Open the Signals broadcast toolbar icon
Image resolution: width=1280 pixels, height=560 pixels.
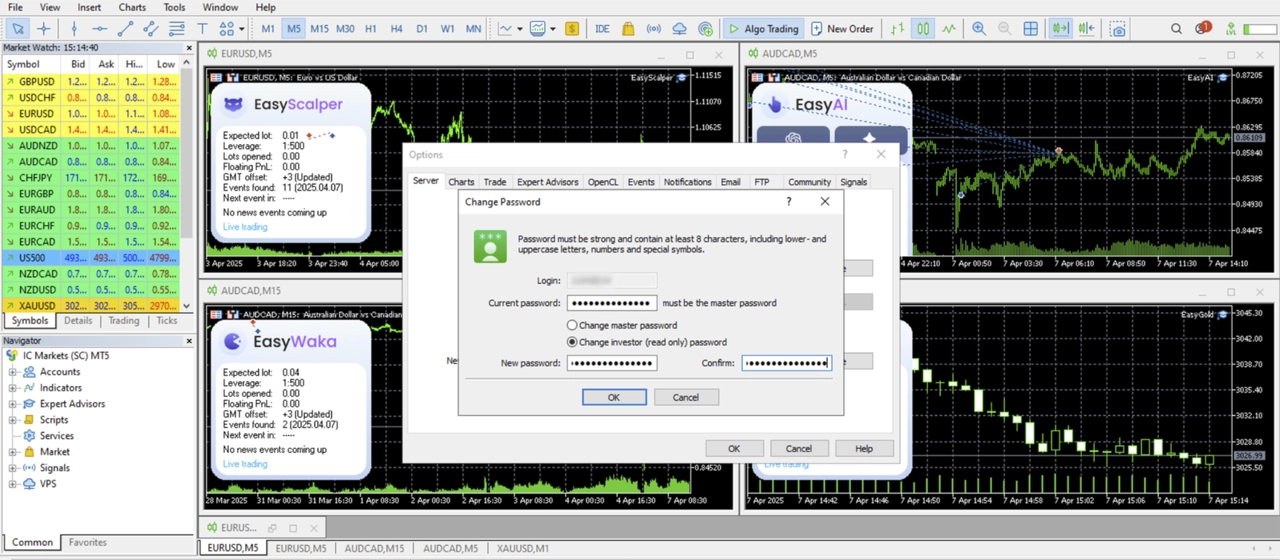tap(654, 29)
